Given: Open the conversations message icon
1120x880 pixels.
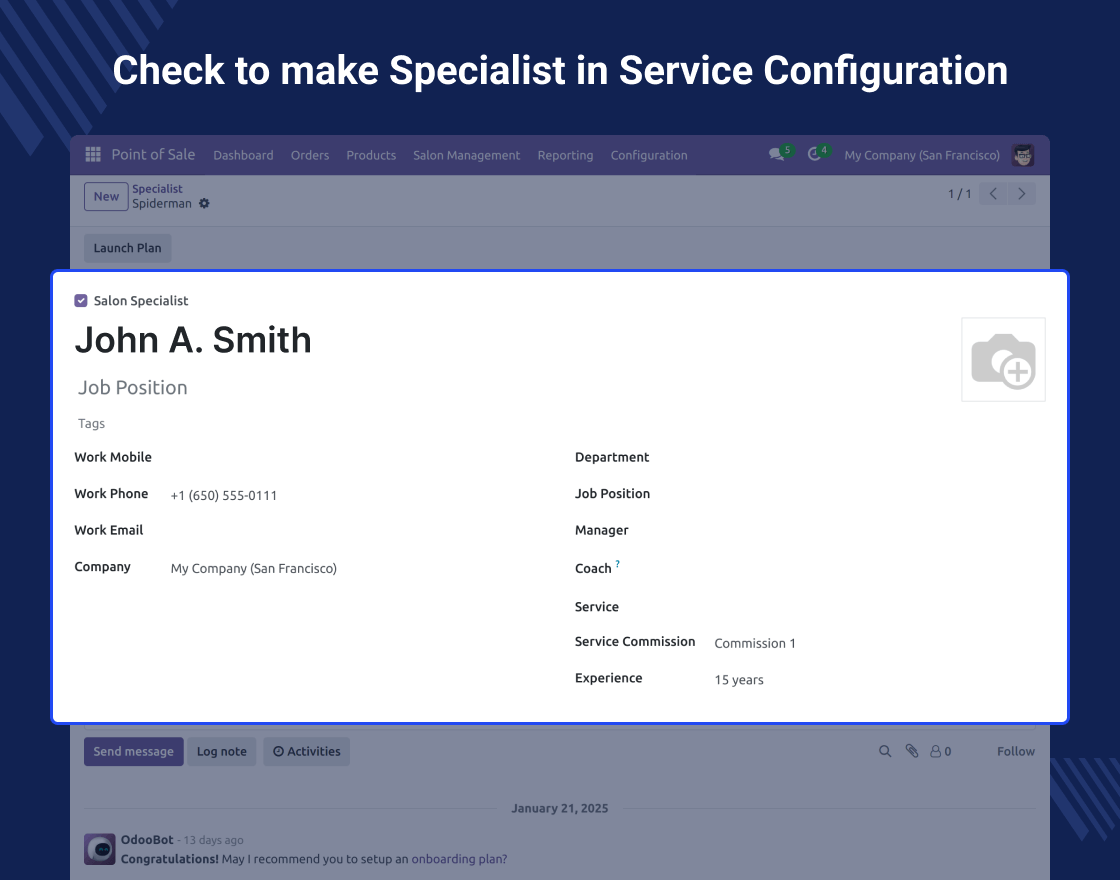Looking at the screenshot, I should coord(776,154).
